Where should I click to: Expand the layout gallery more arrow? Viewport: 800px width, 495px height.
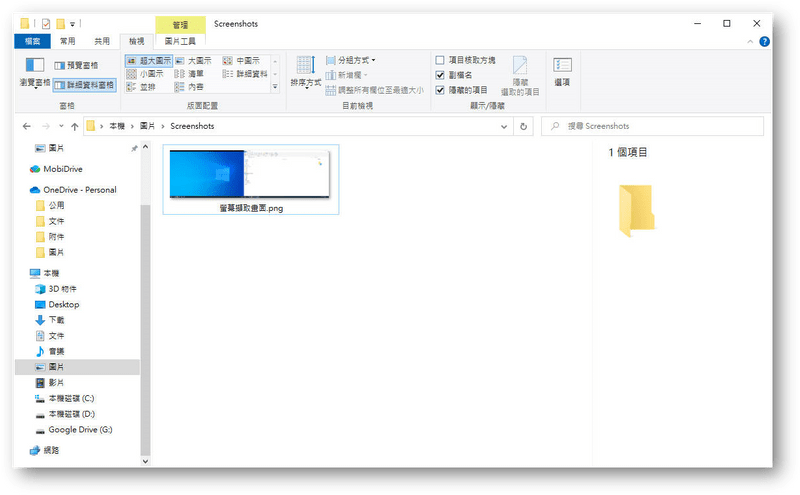pyautogui.click(x=274, y=88)
